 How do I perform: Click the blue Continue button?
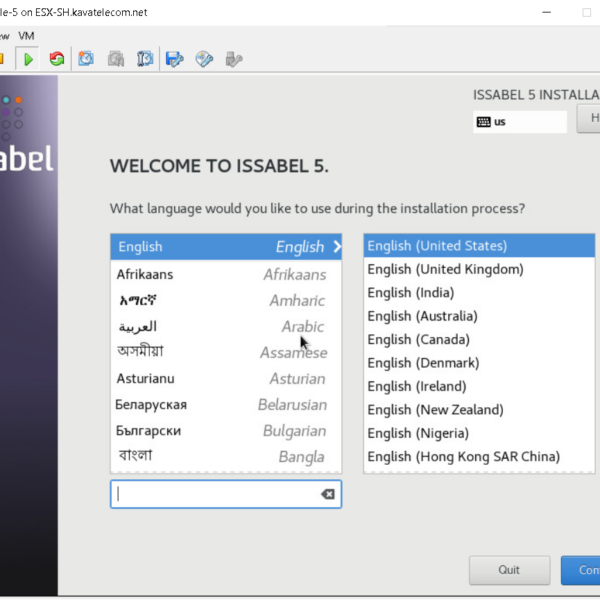pyautogui.click(x=580, y=570)
